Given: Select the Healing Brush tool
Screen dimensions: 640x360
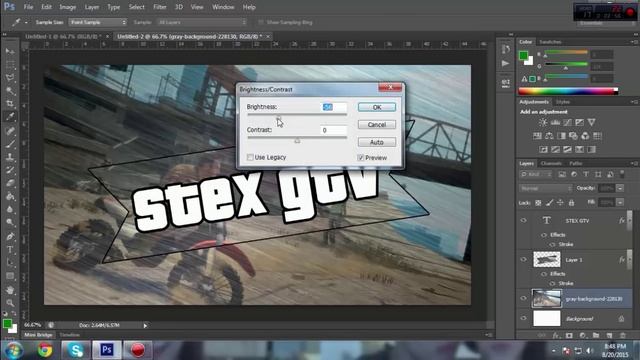Looking at the screenshot, I should 10,131.
